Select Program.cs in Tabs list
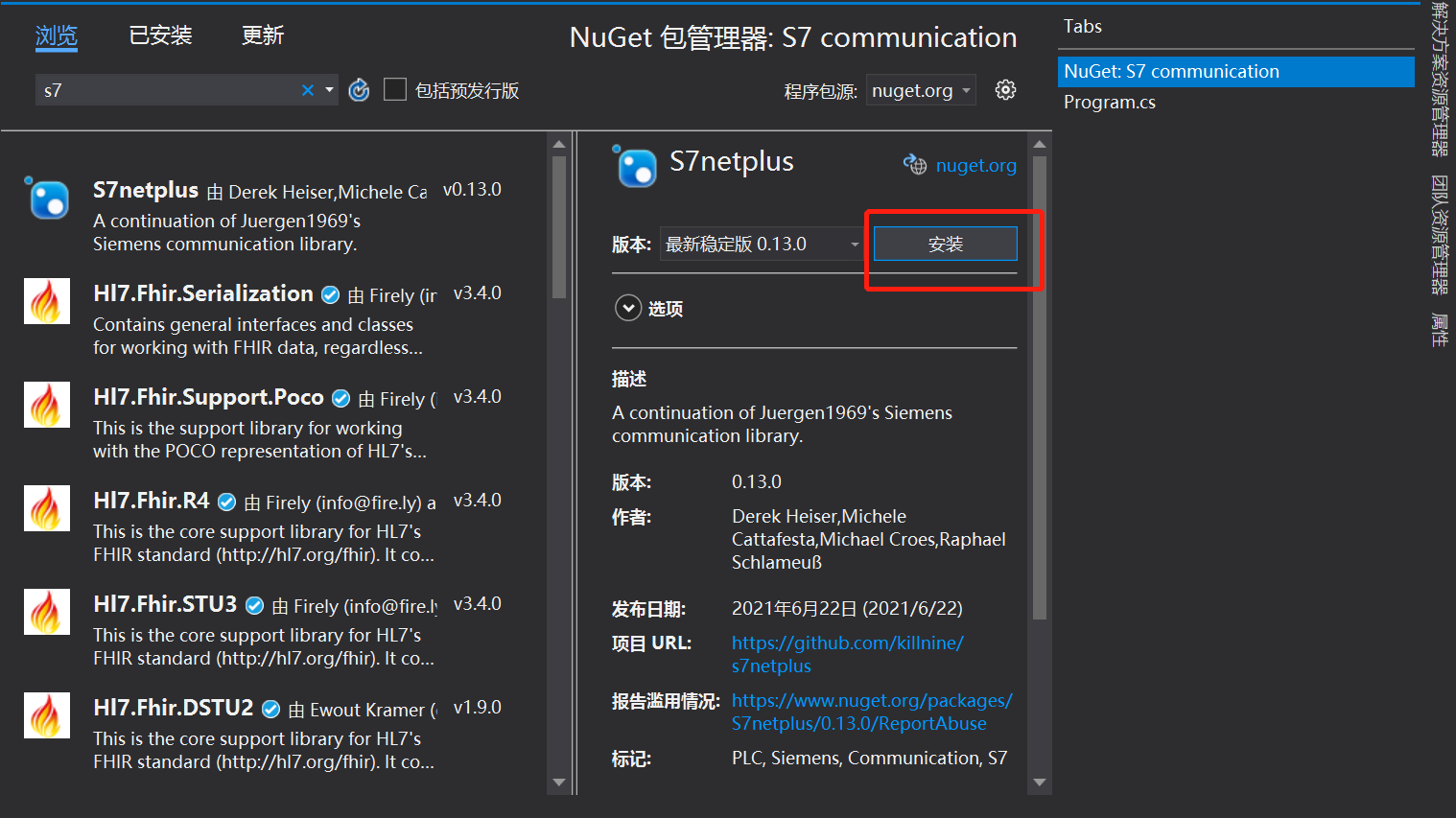The width and height of the screenshot is (1456, 818). pos(1236,103)
